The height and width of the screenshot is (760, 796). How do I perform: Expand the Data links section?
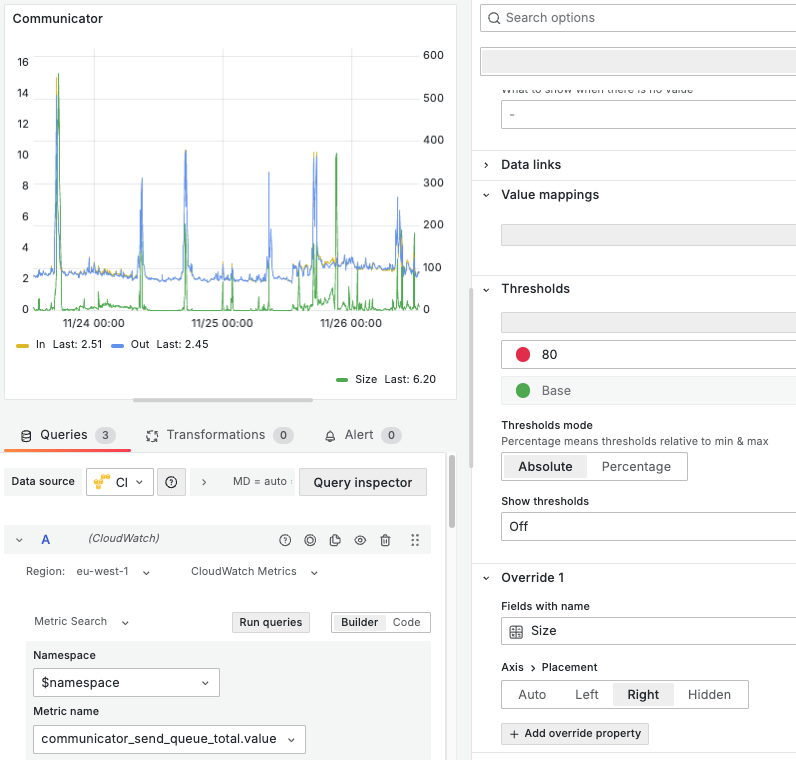tap(530, 165)
